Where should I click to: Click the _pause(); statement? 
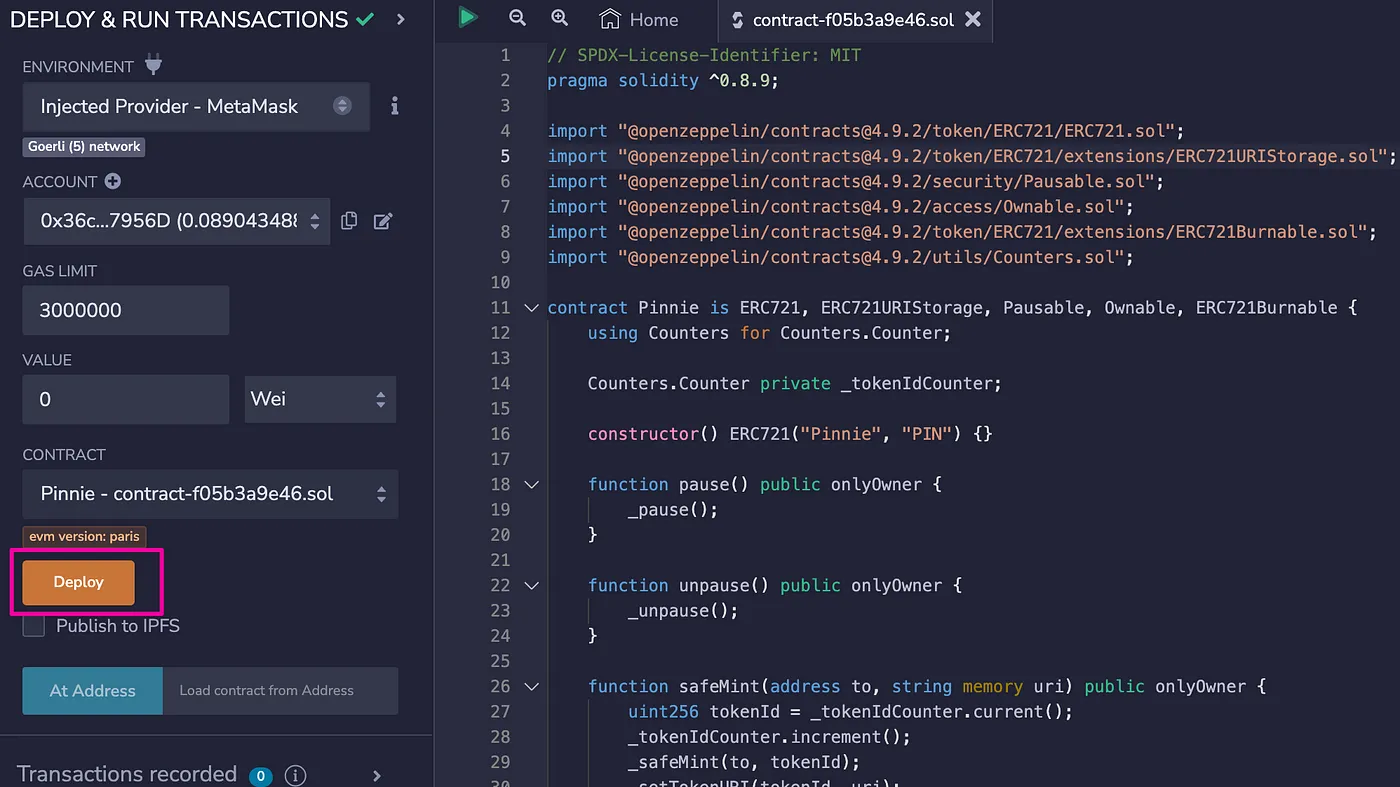point(673,510)
